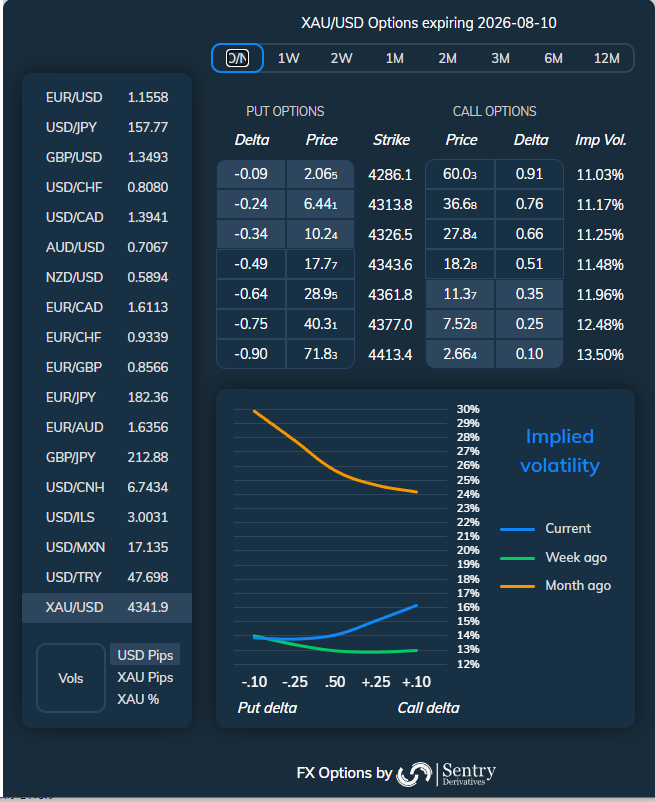The image size is (655, 802).
Task: Click the options expiring 2026-08-10 title
Action: [x=428, y=23]
